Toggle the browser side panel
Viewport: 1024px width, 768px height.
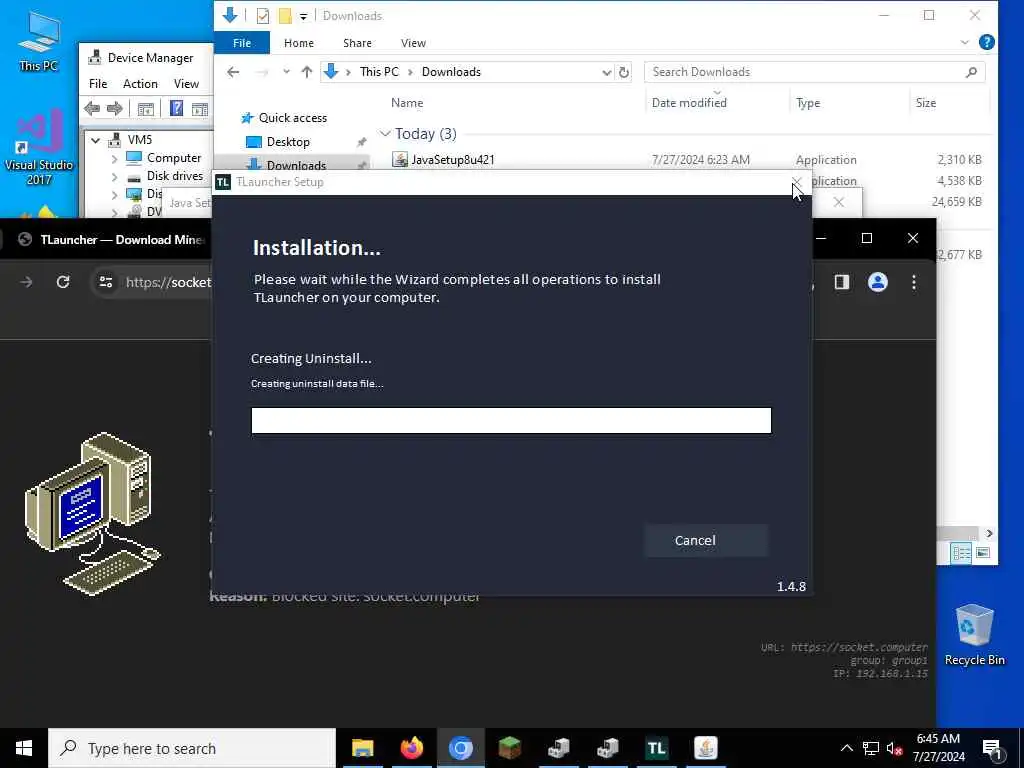(x=841, y=282)
